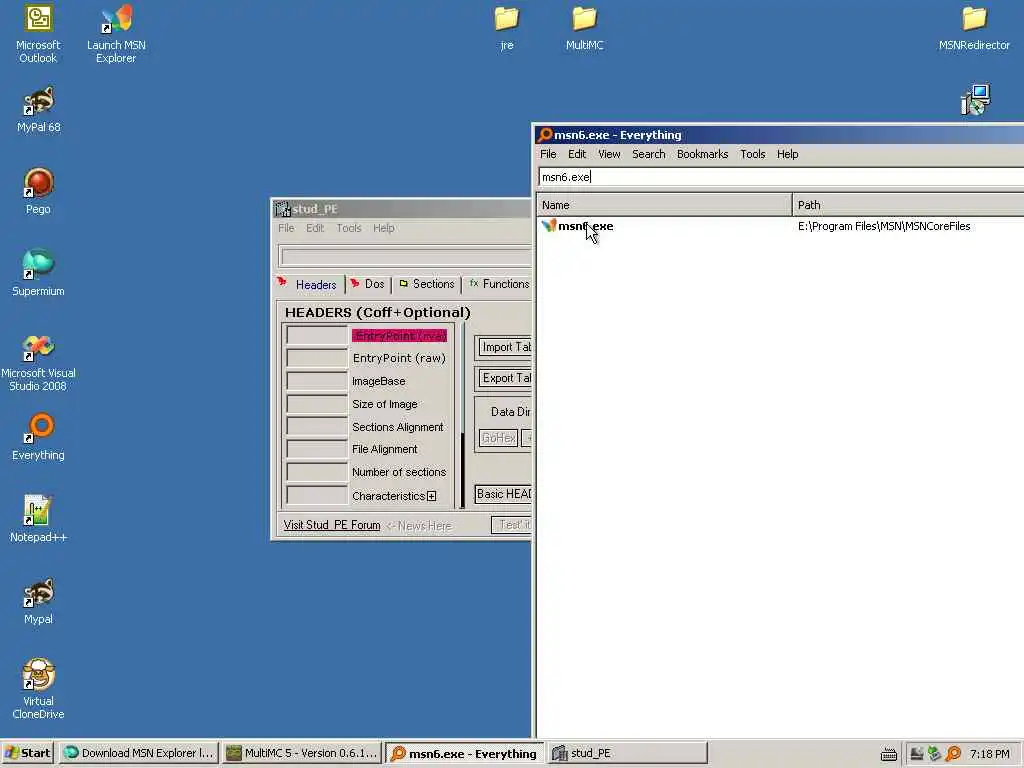Click the 7:18 PM taskbar clock
This screenshot has height=768, width=1024.
coord(989,754)
